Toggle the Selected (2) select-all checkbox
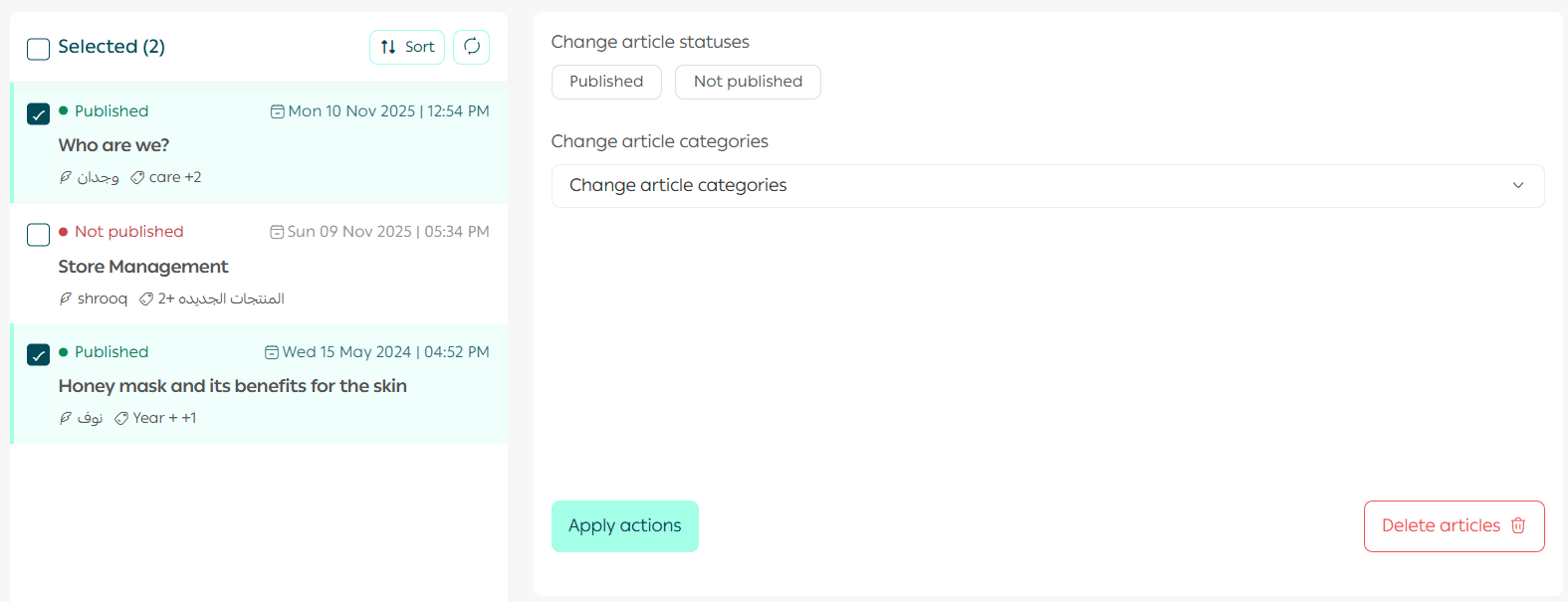Screen dimensions: 1568x602 [38, 49]
